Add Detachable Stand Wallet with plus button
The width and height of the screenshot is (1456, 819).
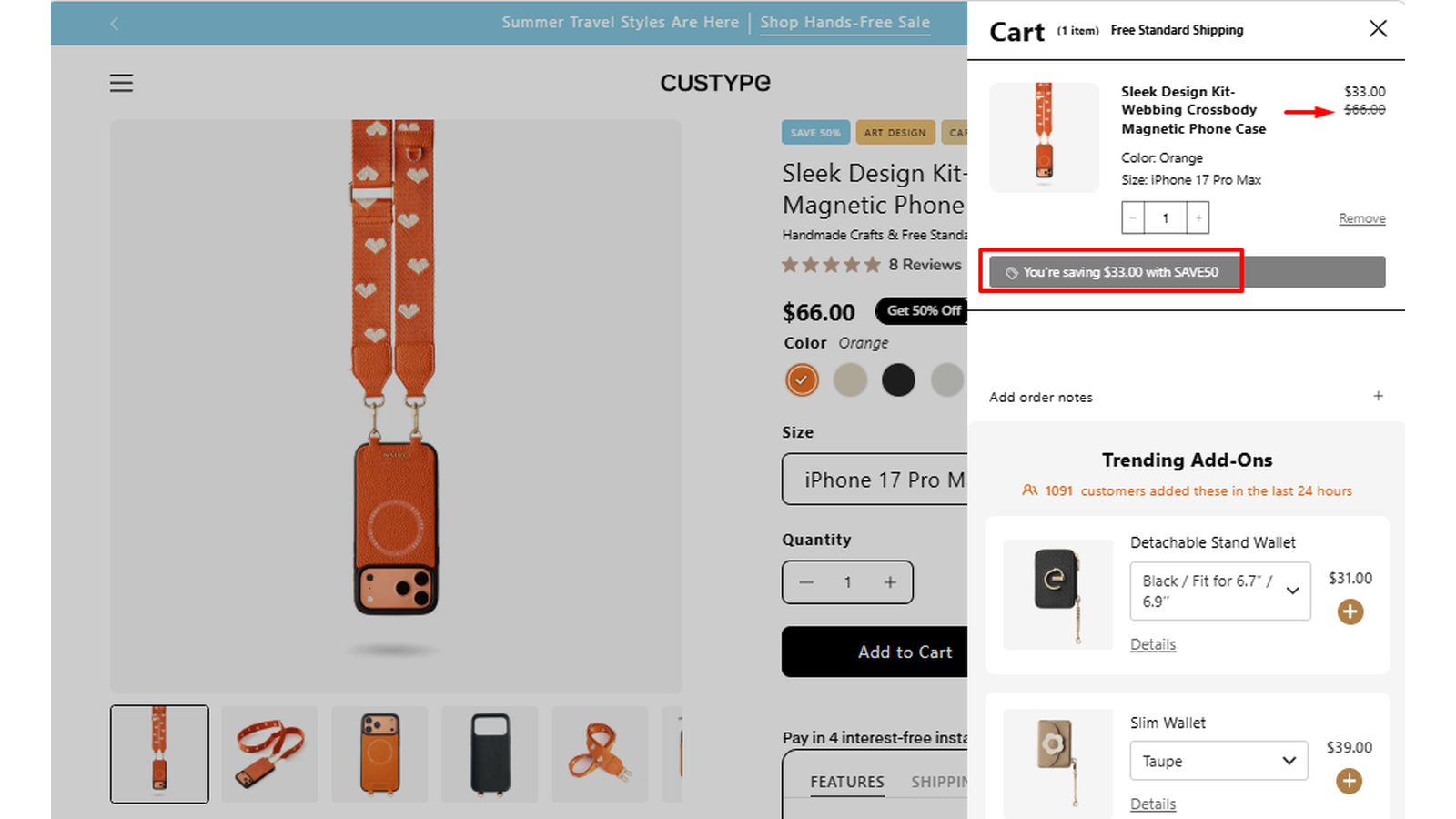[x=1350, y=612]
